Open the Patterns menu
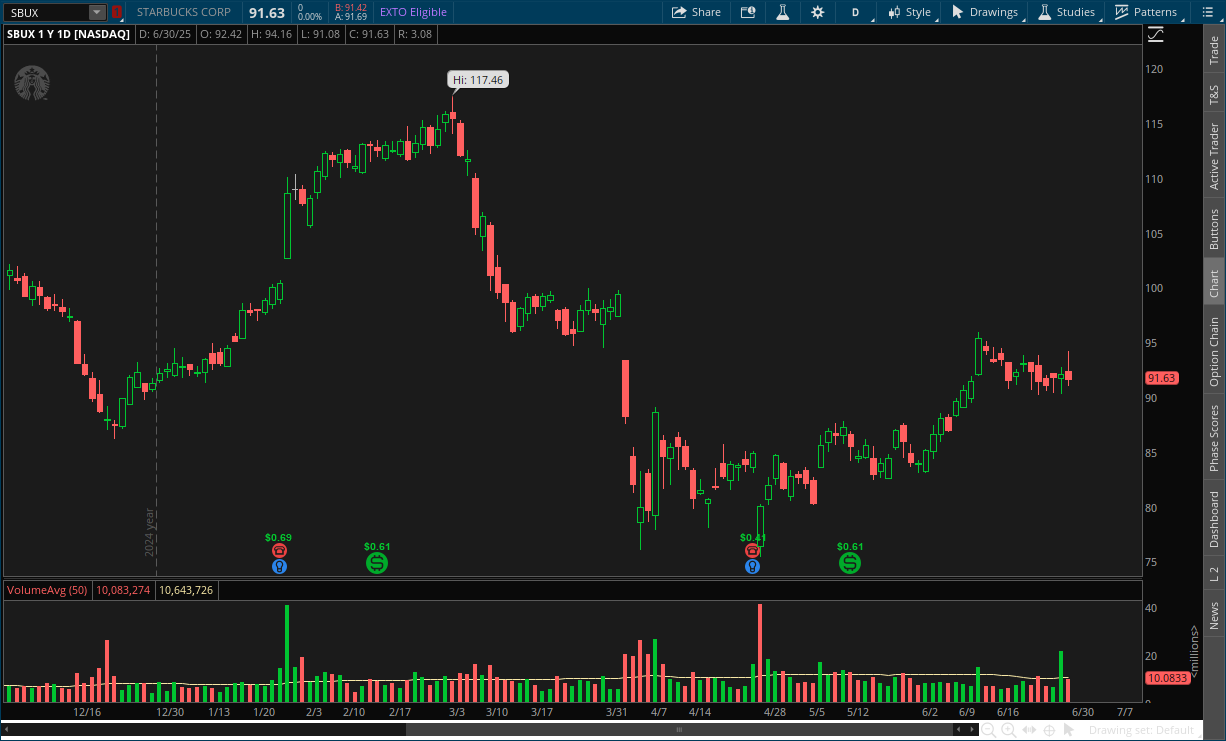The width and height of the screenshot is (1226, 741). point(1147,12)
